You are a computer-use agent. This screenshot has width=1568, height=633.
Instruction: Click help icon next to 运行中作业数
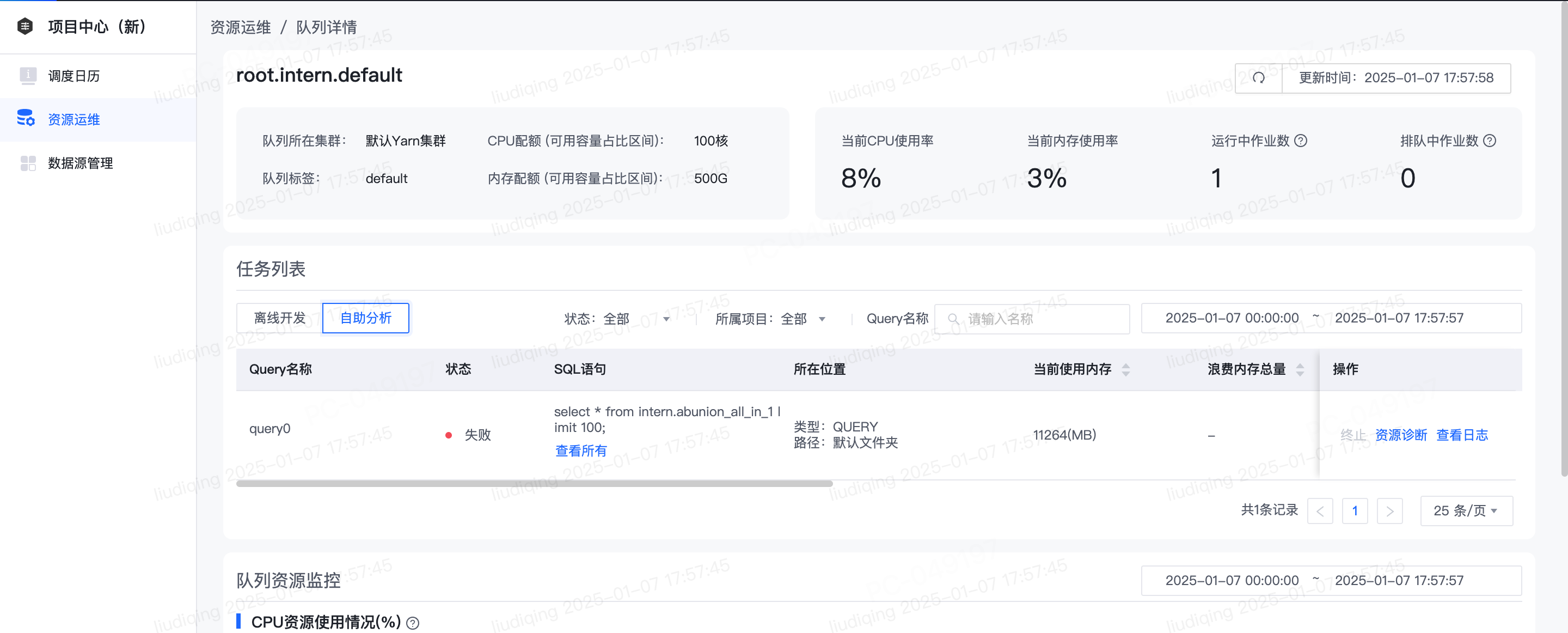[x=1300, y=141]
